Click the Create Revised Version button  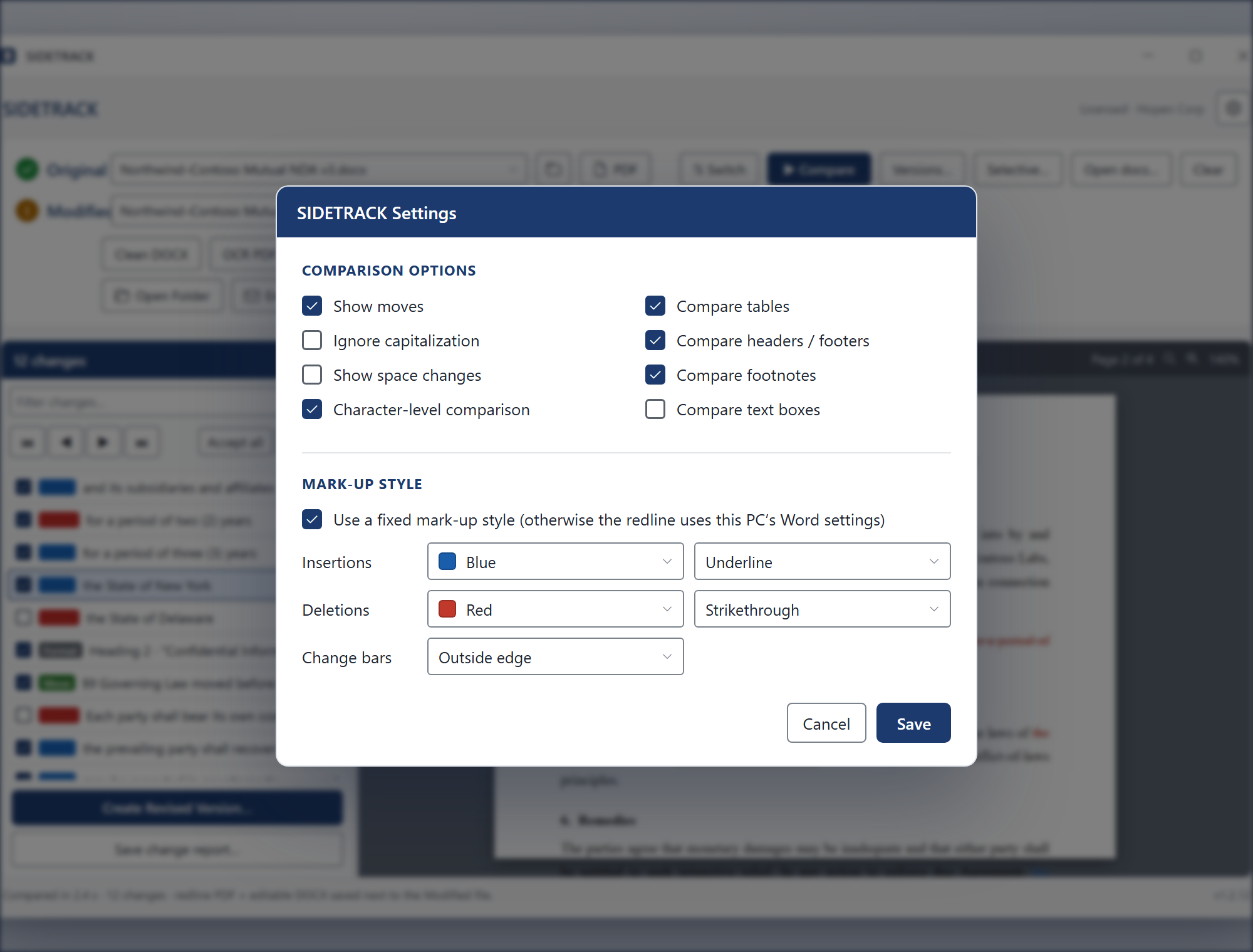pos(177,808)
